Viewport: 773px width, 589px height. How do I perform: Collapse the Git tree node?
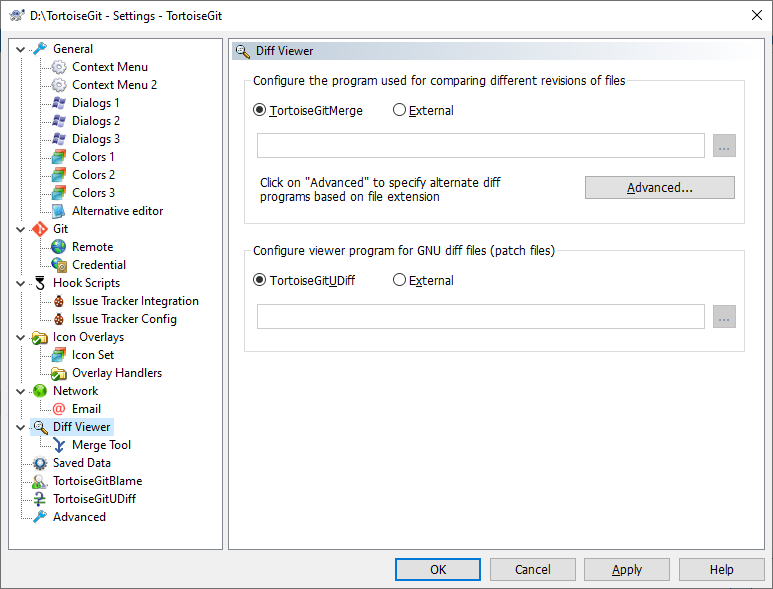coord(20,229)
